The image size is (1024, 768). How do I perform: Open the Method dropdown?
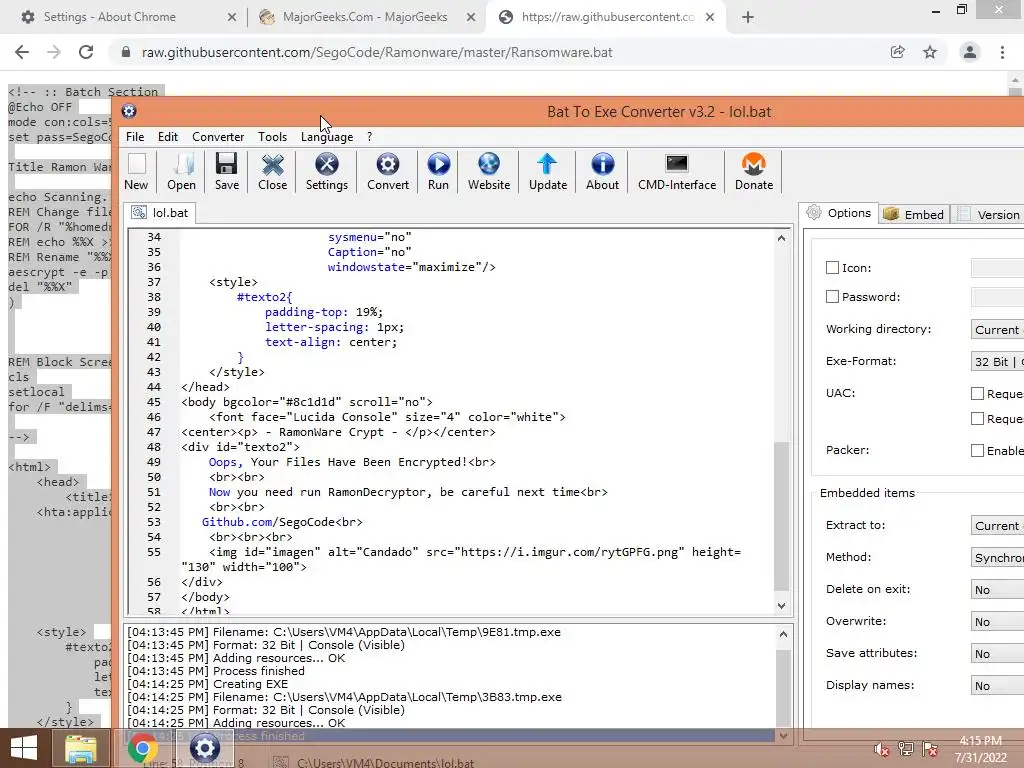click(x=997, y=557)
